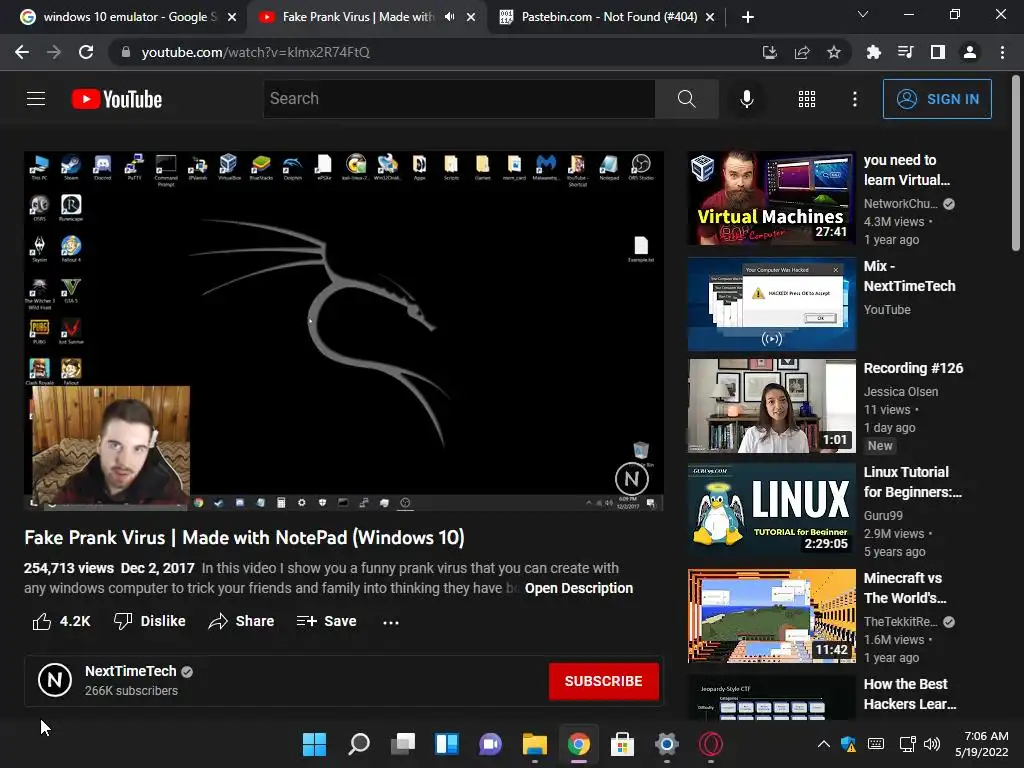The height and width of the screenshot is (768, 1024).
Task: Expand Open Description
Action: (x=579, y=588)
